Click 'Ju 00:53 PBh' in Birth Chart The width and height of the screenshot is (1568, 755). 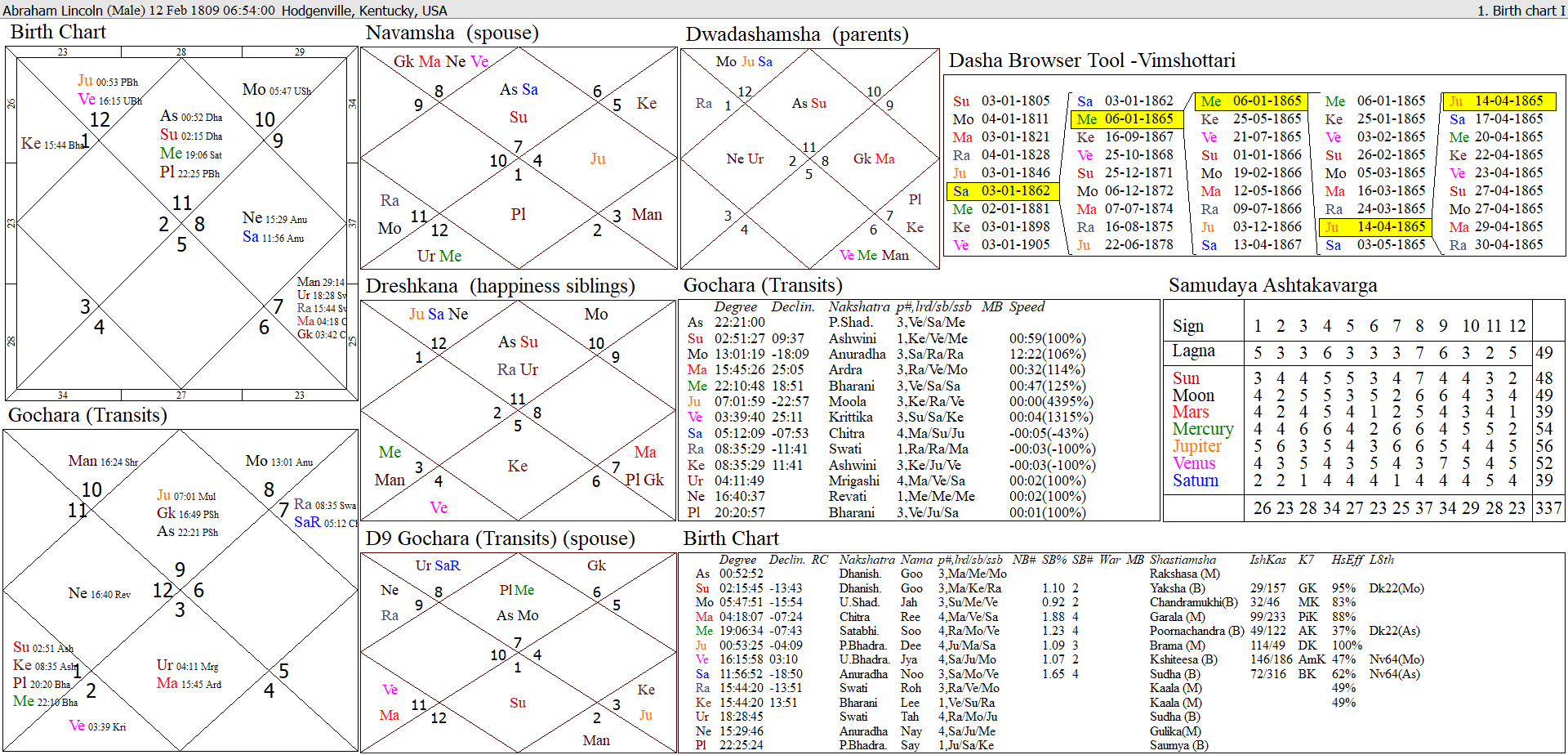click(108, 81)
